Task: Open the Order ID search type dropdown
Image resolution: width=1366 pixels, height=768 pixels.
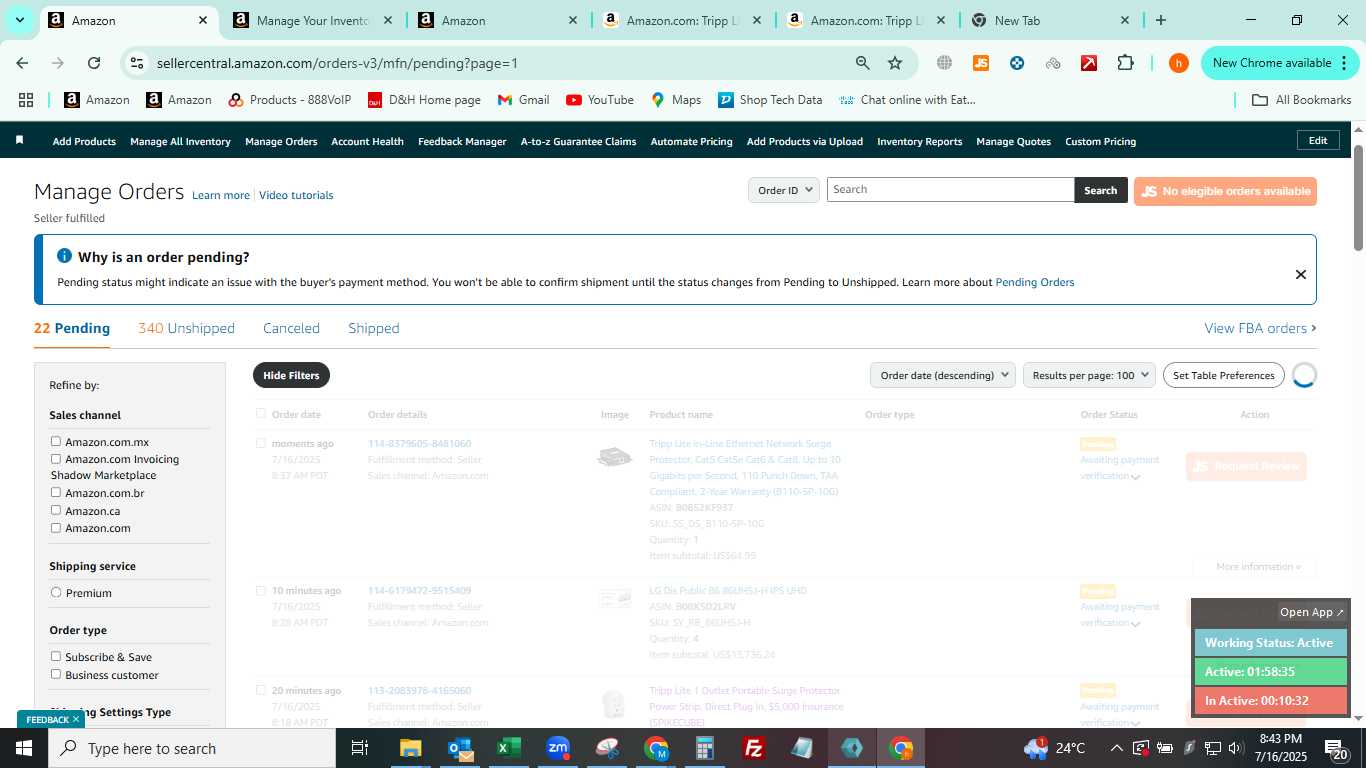Action: click(x=784, y=190)
